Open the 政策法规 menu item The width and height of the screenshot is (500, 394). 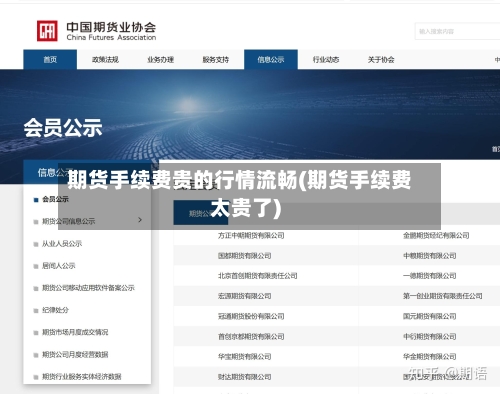(x=105, y=60)
